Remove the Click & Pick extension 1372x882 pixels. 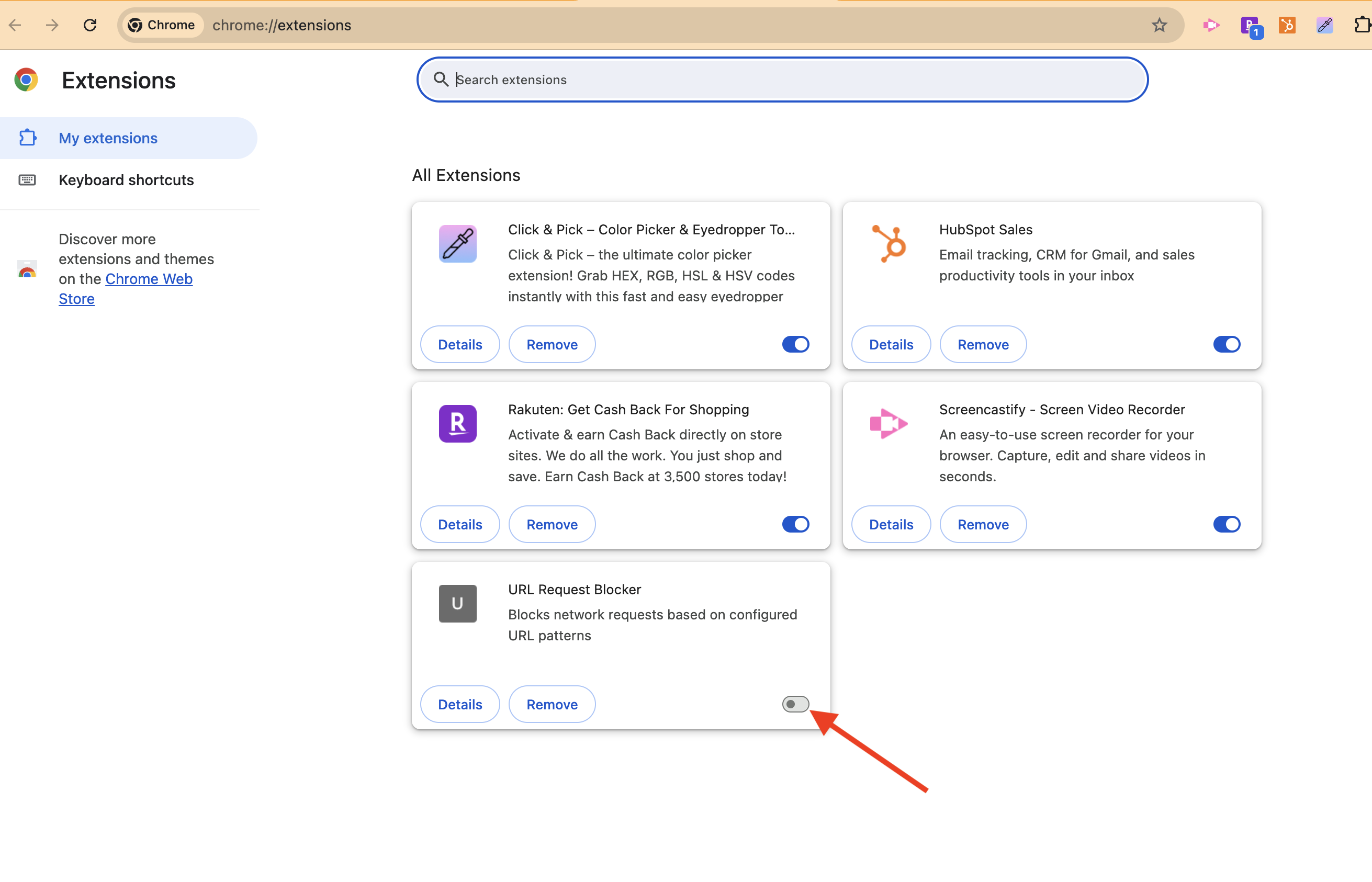click(552, 344)
